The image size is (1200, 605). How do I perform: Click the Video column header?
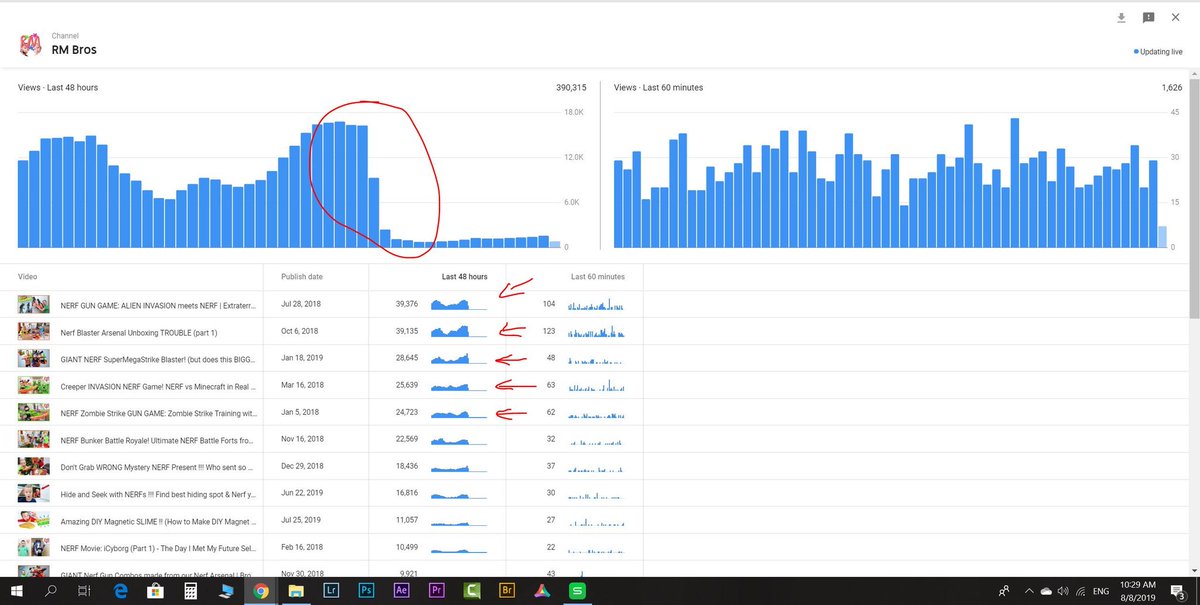click(x=28, y=277)
